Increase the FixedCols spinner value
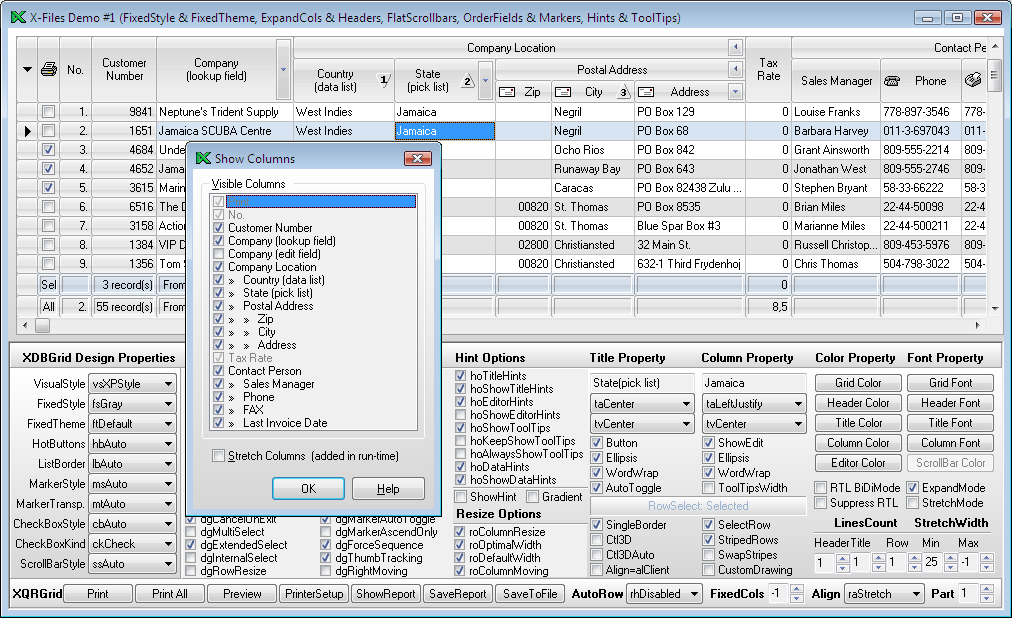Screen dimensions: 1012x618 click(796, 589)
